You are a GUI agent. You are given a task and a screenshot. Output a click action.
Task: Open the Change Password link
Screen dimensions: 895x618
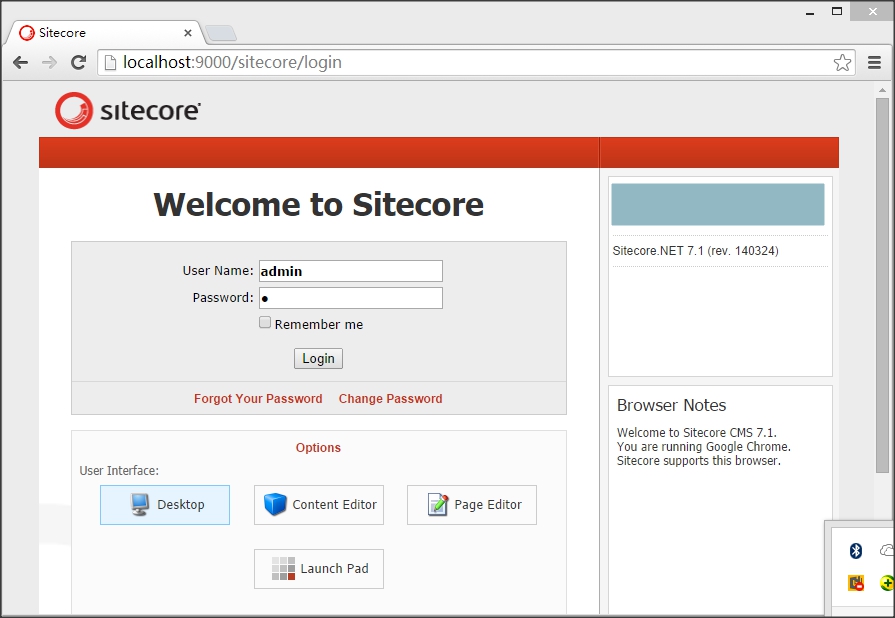(x=390, y=398)
